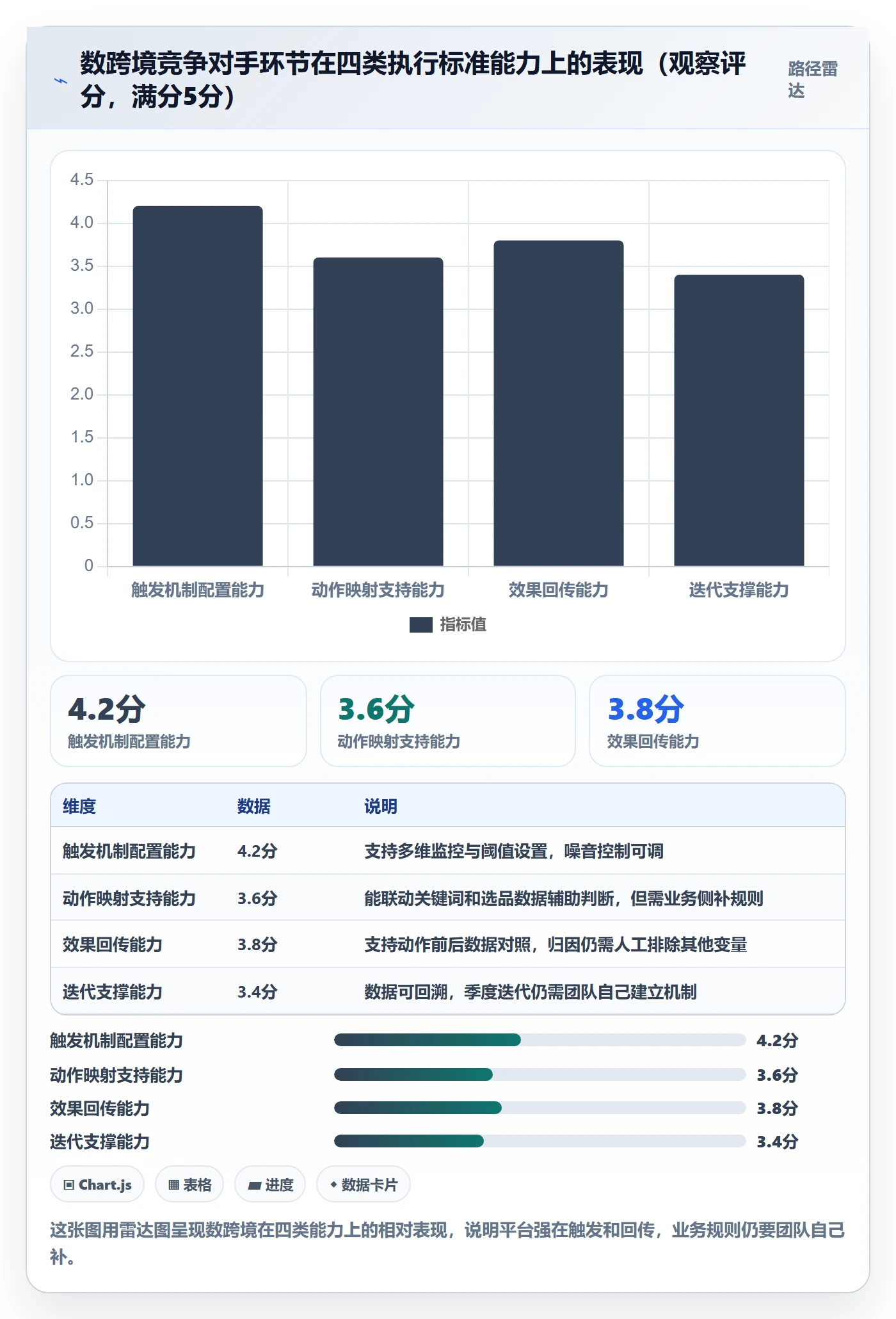Click the 触发机制配置能力 progress bar
The height and width of the screenshot is (1319, 896).
point(540,1040)
